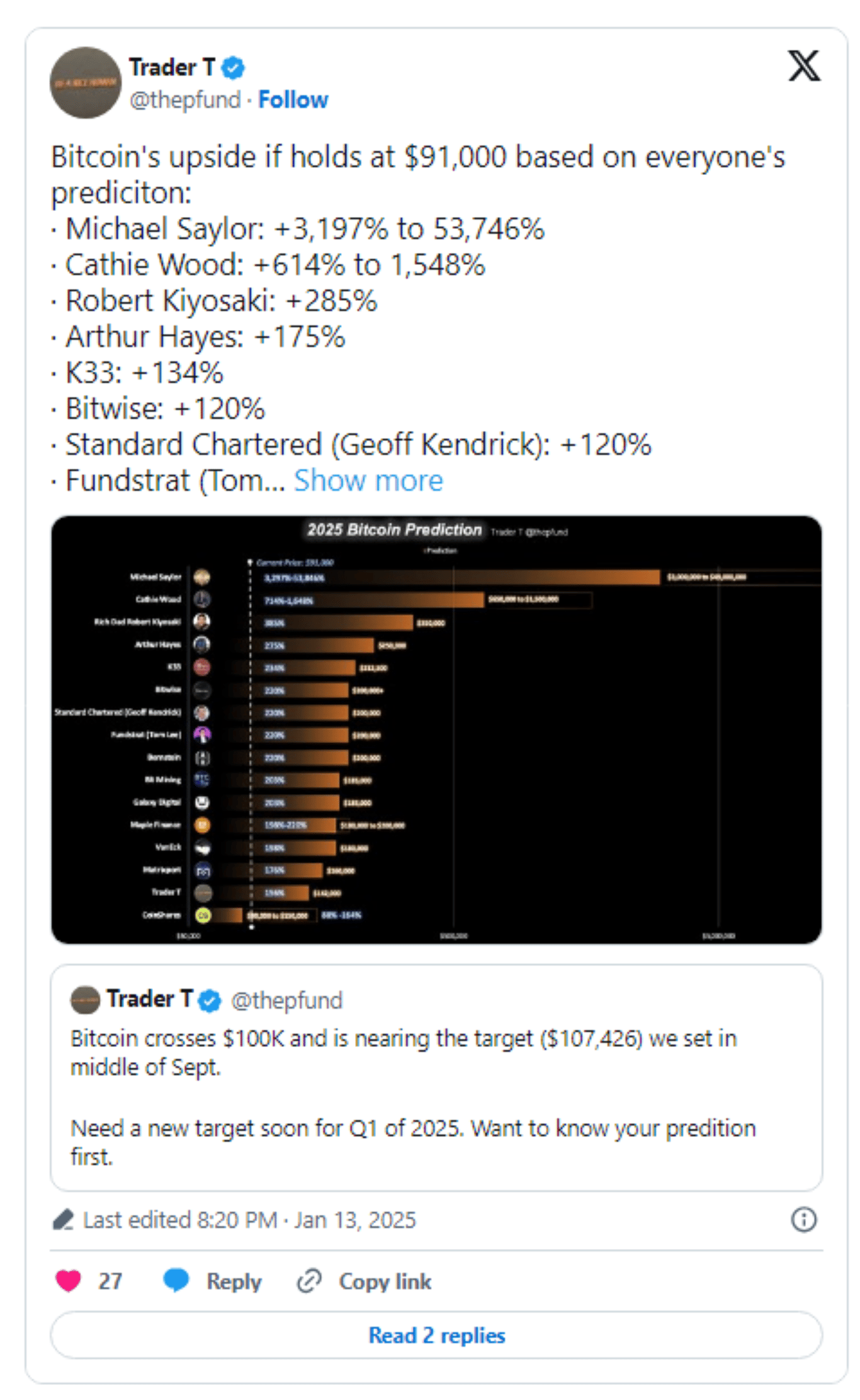Viewport: 860px width, 1400px height.
Task: Open the tweet info circle icon
Action: click(x=803, y=1220)
